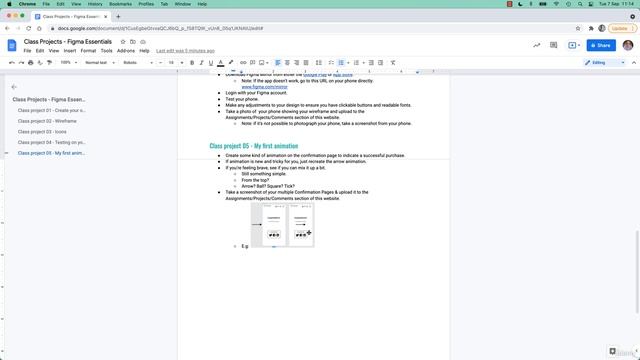The image size is (640, 360).
Task: Toggle the Numbered list button
Action: (x=356, y=62)
